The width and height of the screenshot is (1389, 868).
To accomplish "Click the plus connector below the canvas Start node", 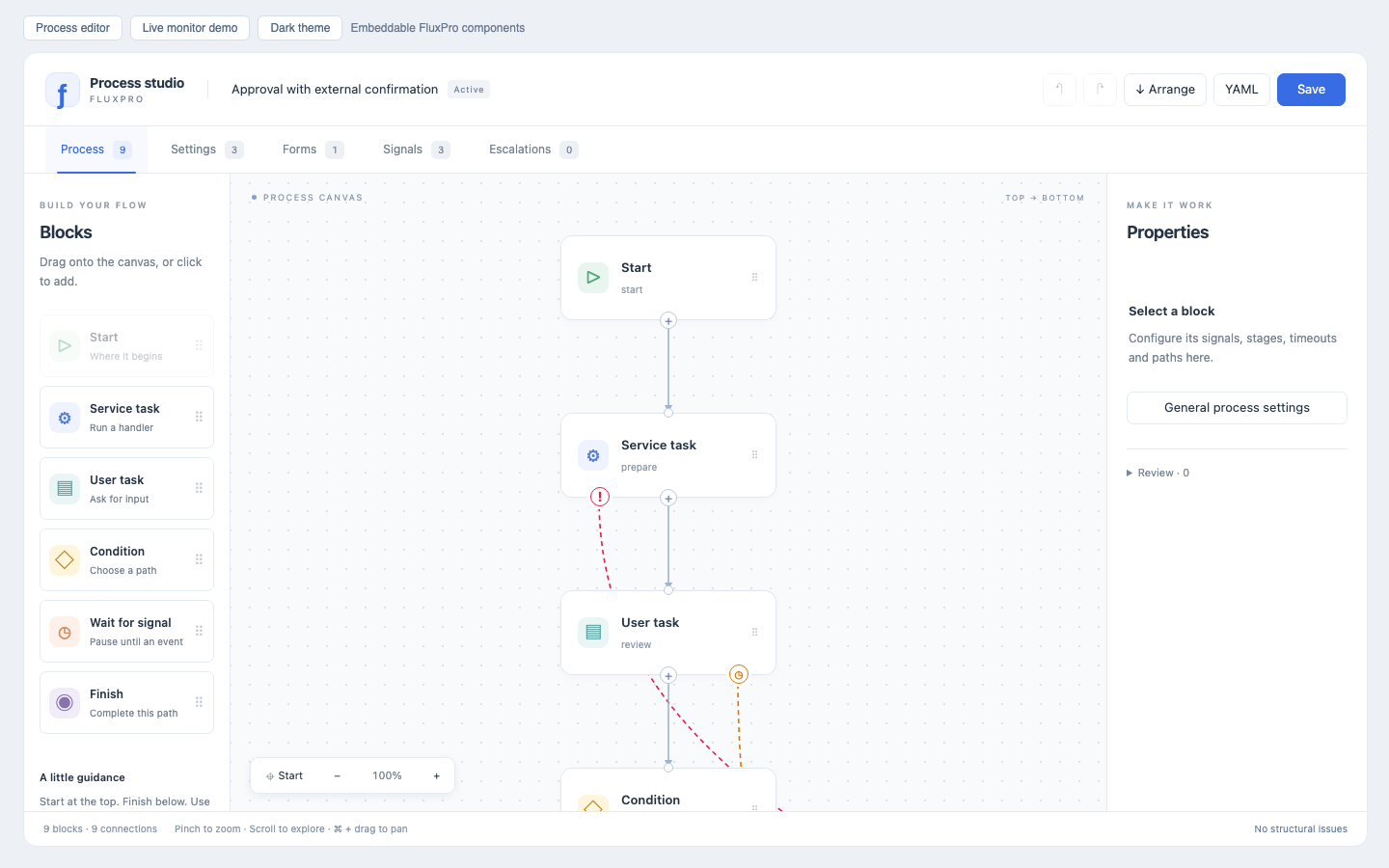I will point(668,320).
